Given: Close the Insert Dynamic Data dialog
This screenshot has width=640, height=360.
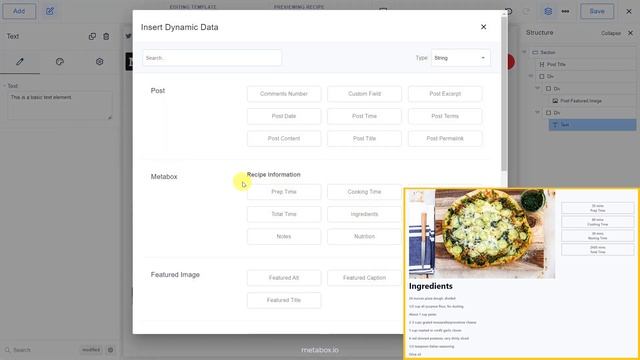Looking at the screenshot, I should tap(483, 27).
